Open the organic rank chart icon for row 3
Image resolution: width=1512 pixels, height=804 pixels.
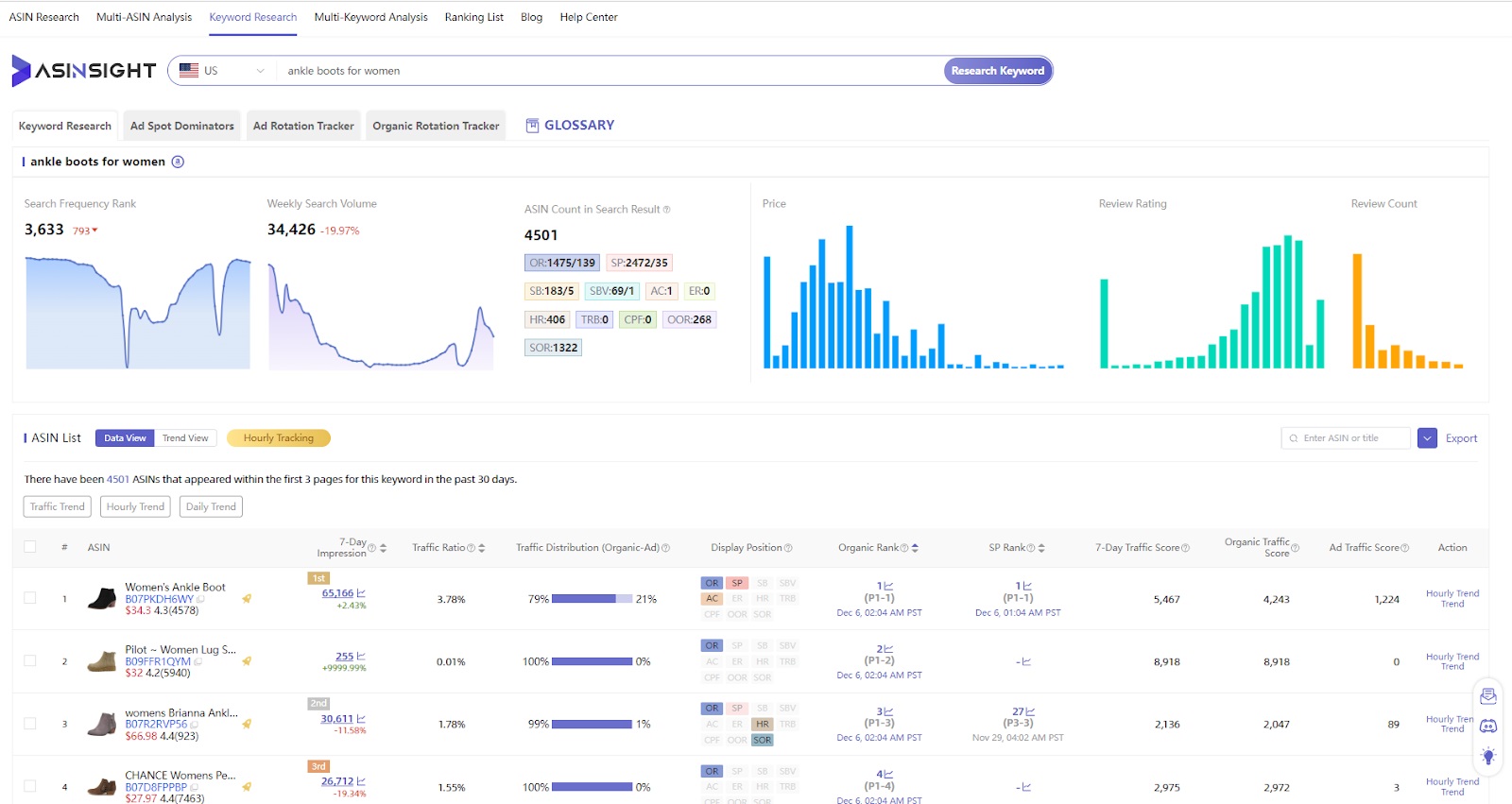click(888, 711)
